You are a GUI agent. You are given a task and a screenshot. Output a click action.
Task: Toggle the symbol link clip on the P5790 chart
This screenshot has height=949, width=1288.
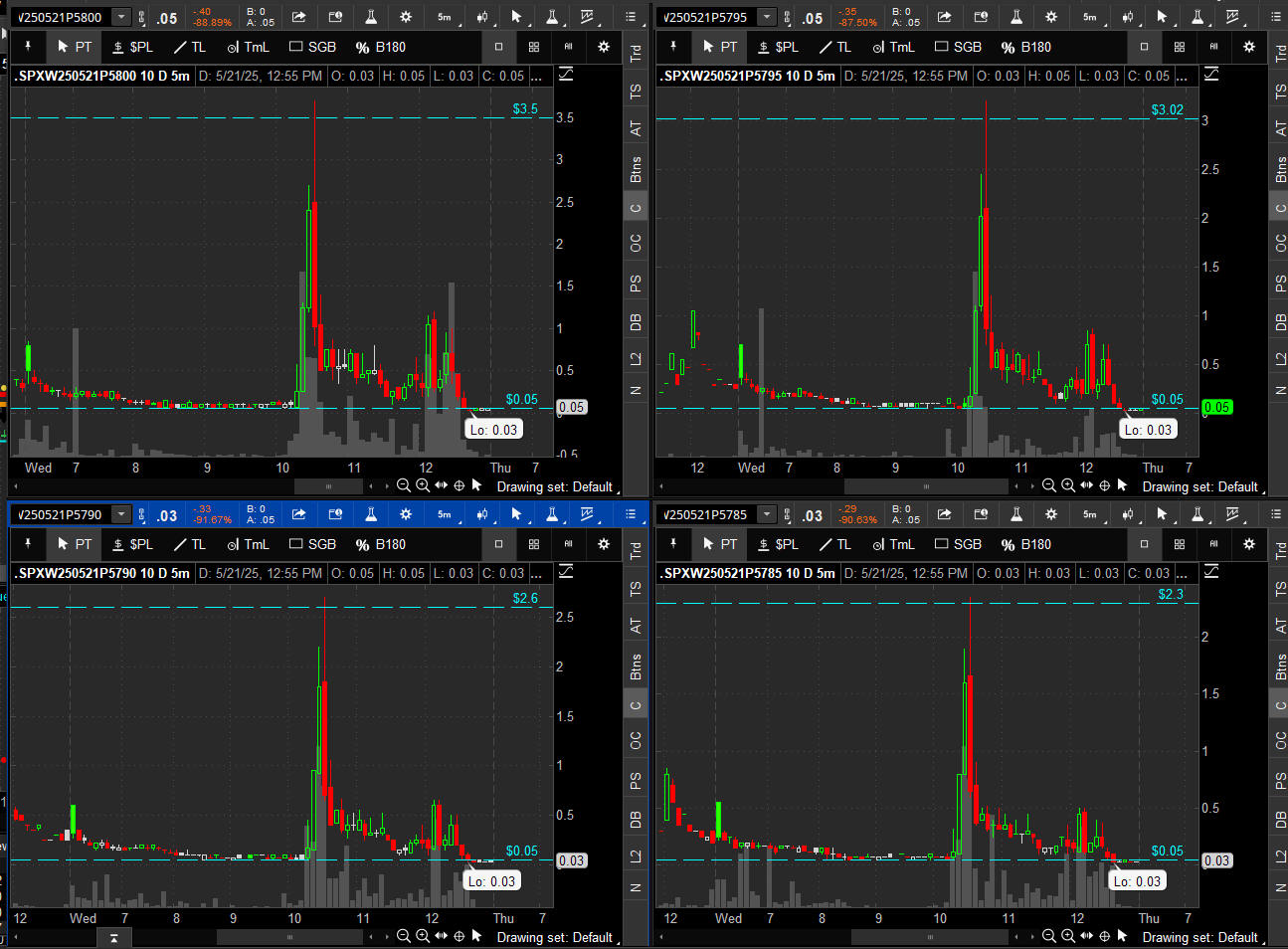pyautogui.click(x=142, y=514)
